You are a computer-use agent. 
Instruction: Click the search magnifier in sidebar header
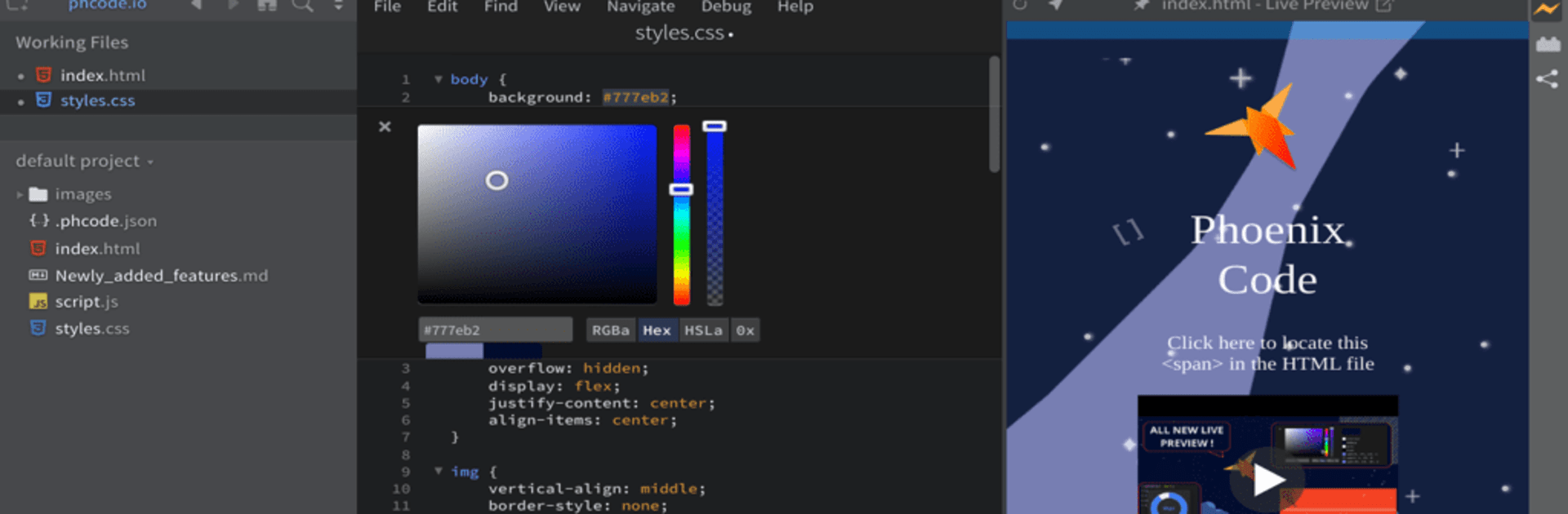tap(302, 6)
